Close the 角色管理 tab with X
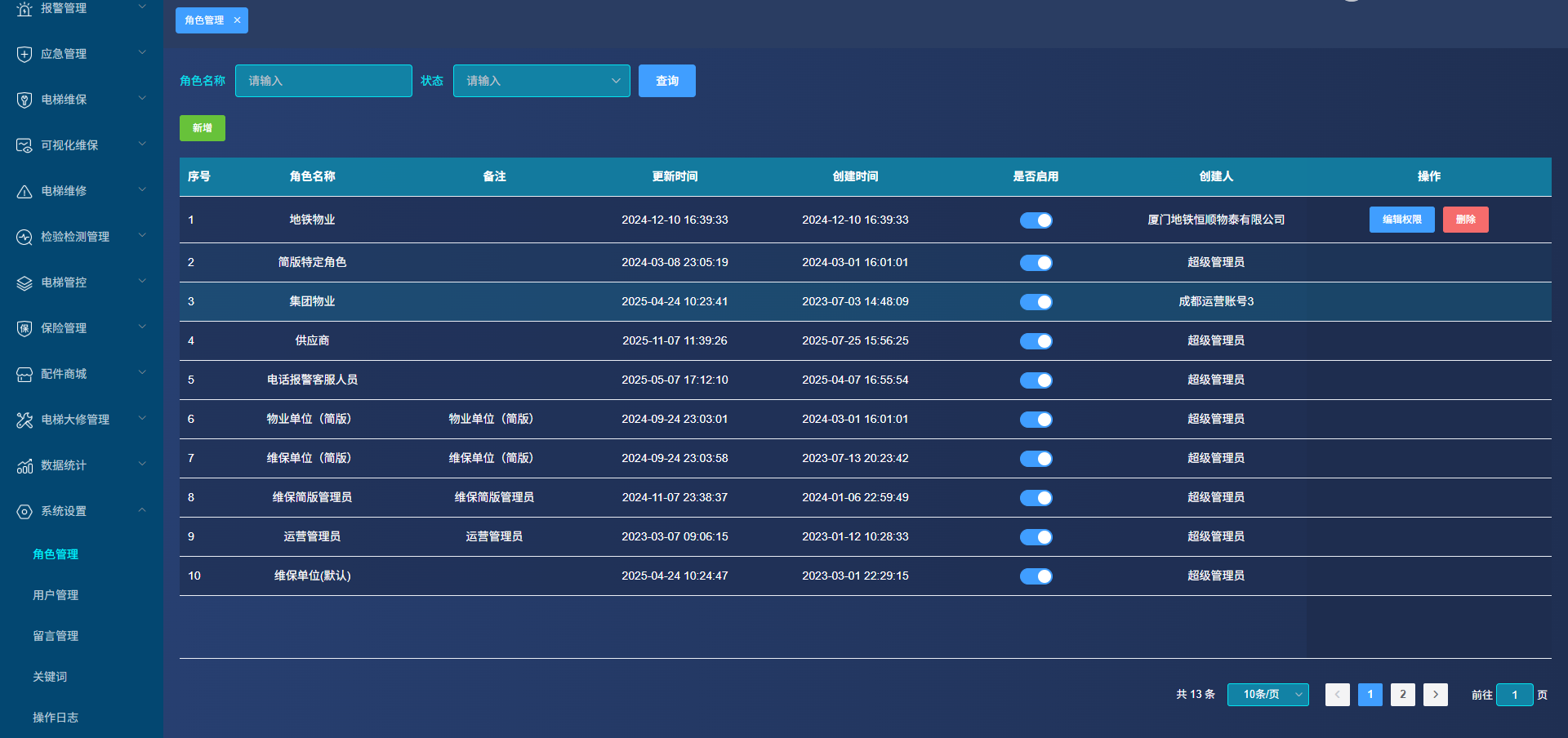Screen dimensions: 1568x738 point(237,20)
